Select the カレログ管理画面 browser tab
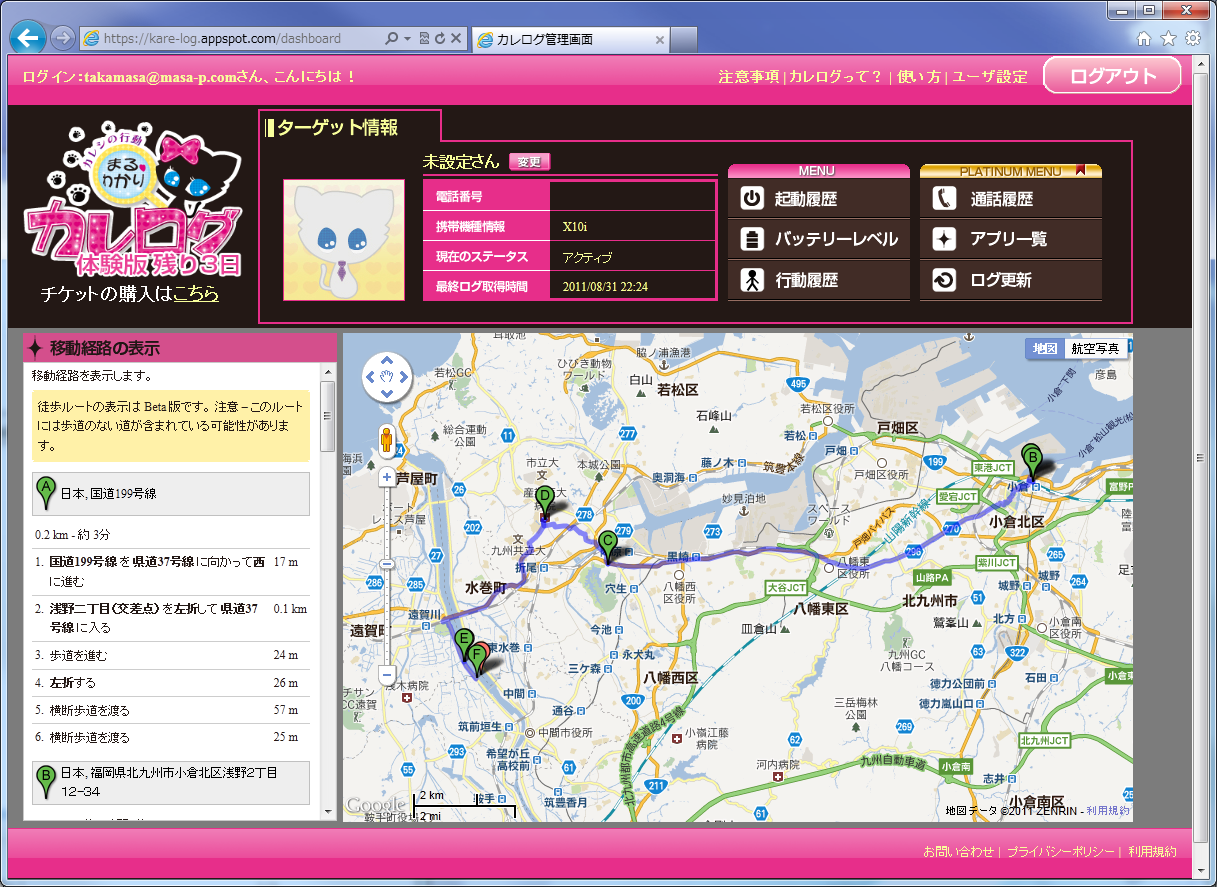 568,40
